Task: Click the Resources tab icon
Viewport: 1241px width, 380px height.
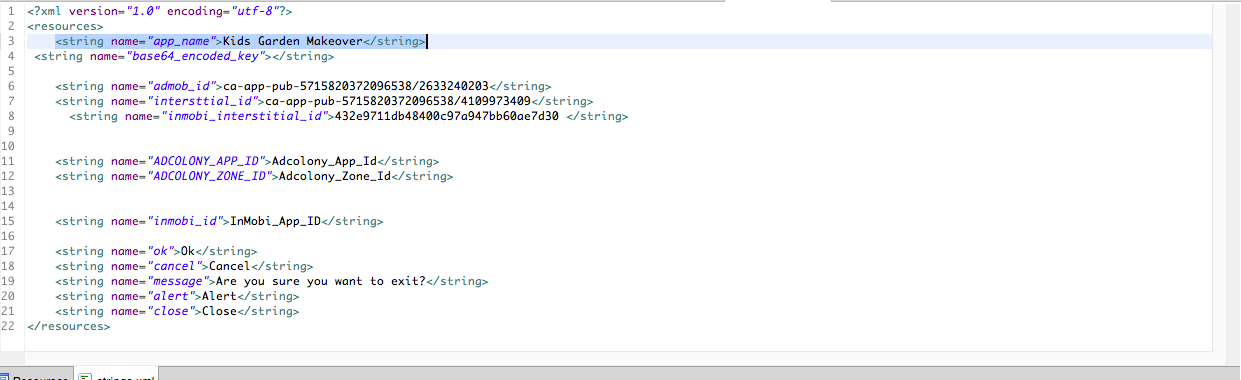Action: [4, 377]
